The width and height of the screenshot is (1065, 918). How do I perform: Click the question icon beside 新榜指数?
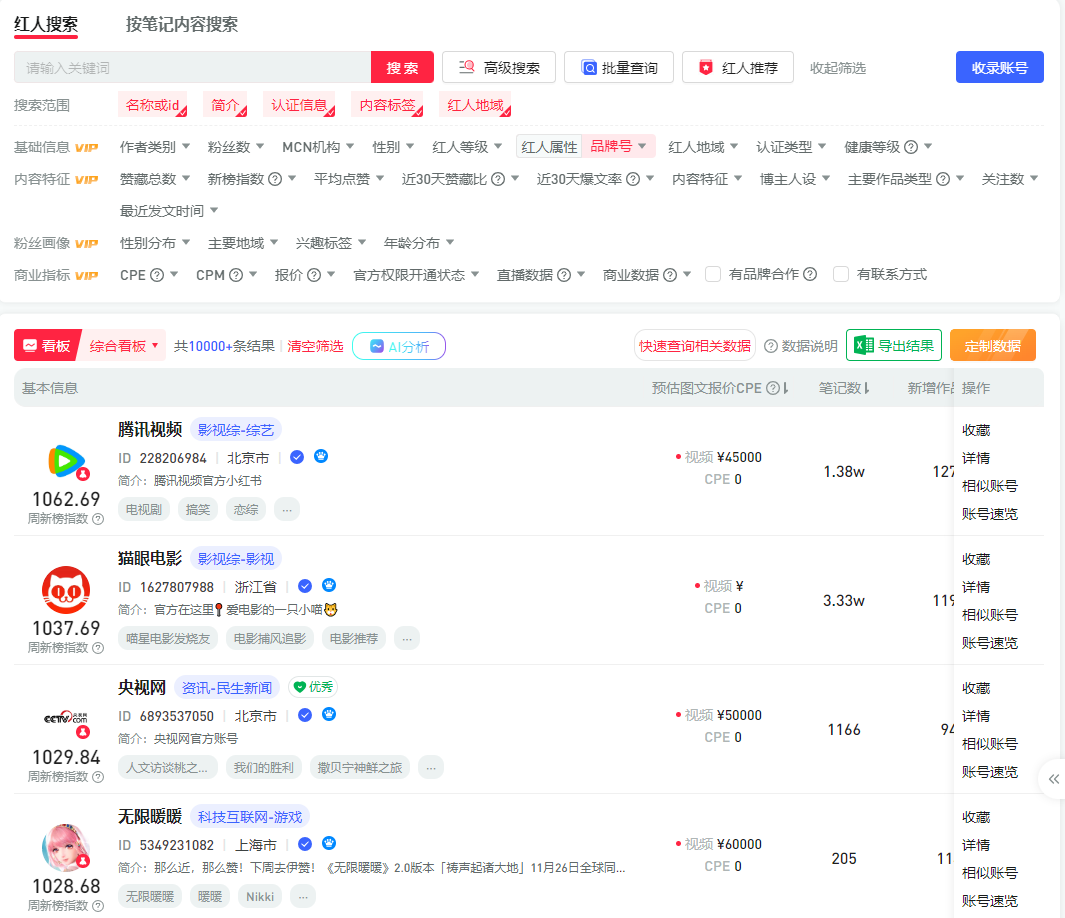coord(275,179)
